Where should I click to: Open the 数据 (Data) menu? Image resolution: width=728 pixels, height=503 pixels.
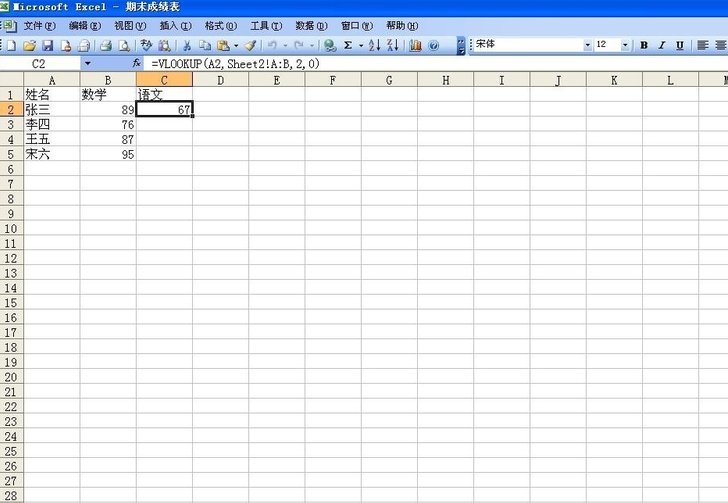[x=310, y=25]
